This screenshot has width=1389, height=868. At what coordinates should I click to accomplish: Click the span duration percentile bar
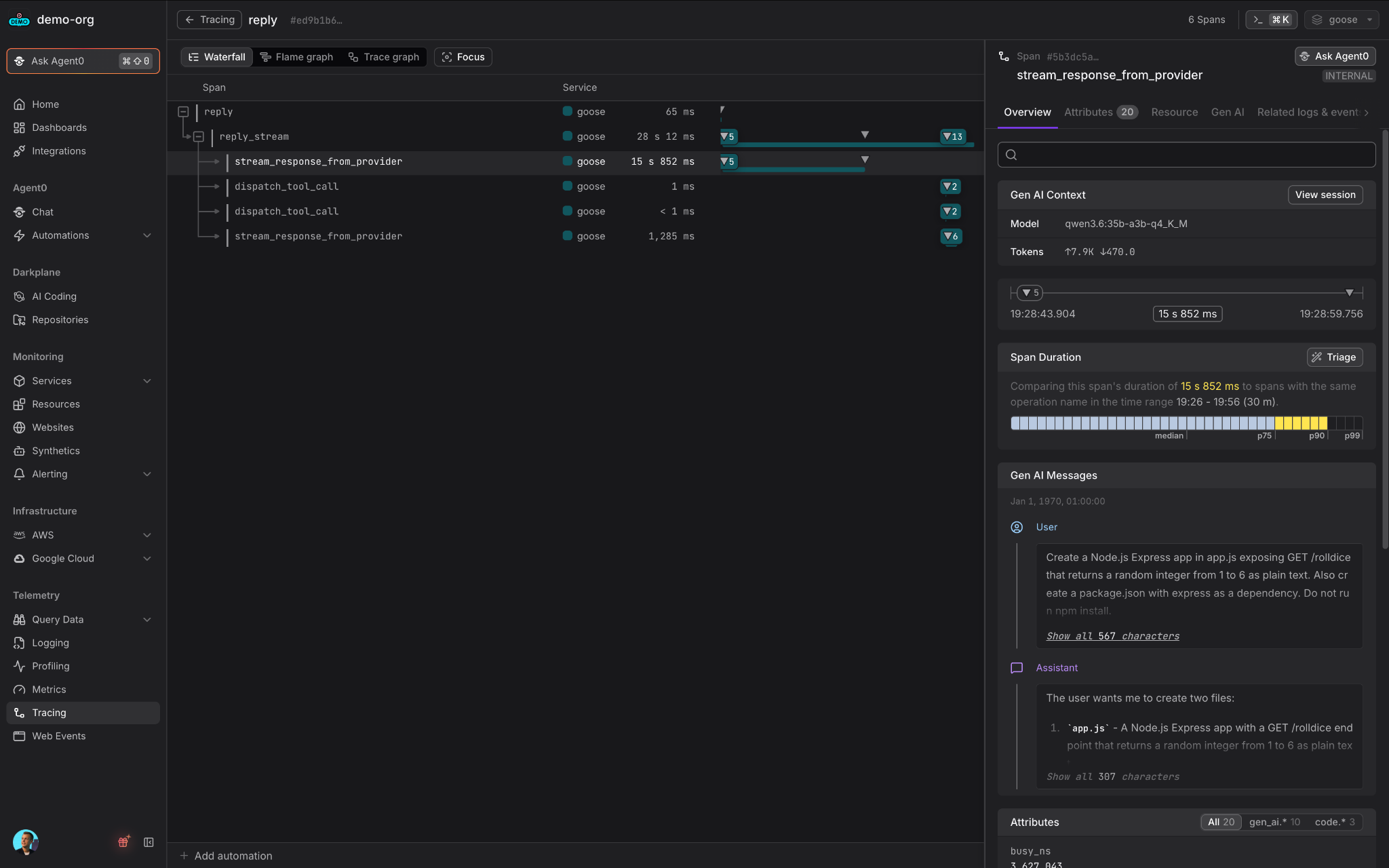click(x=1186, y=423)
